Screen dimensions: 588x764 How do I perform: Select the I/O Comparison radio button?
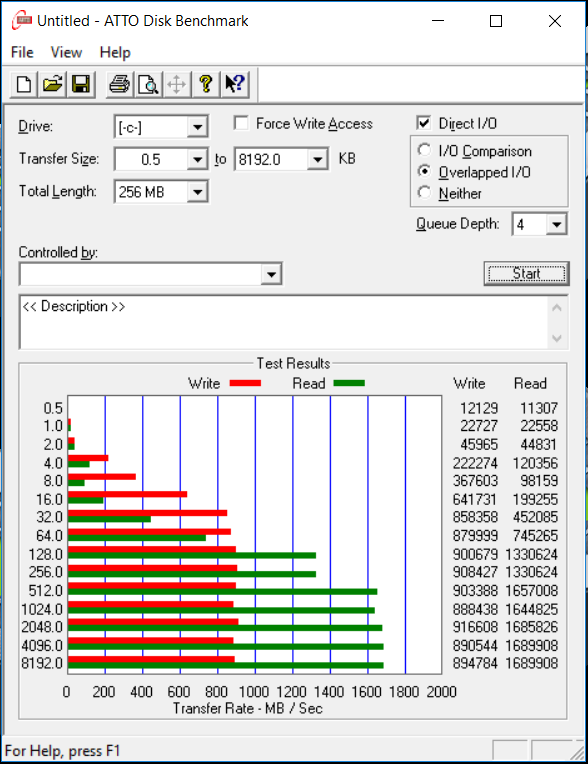424,150
